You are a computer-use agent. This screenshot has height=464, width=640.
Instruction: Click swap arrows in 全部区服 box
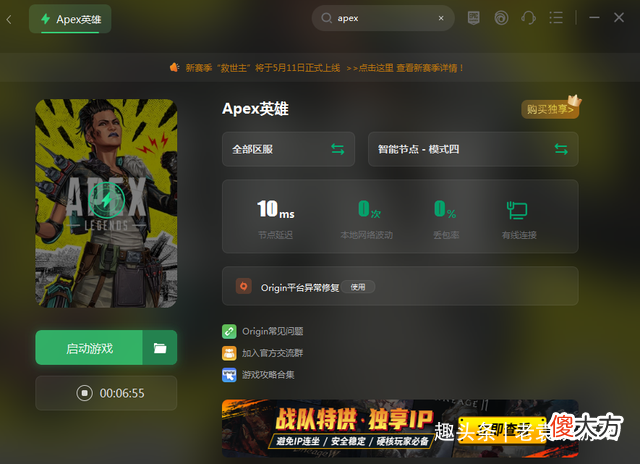click(338, 149)
